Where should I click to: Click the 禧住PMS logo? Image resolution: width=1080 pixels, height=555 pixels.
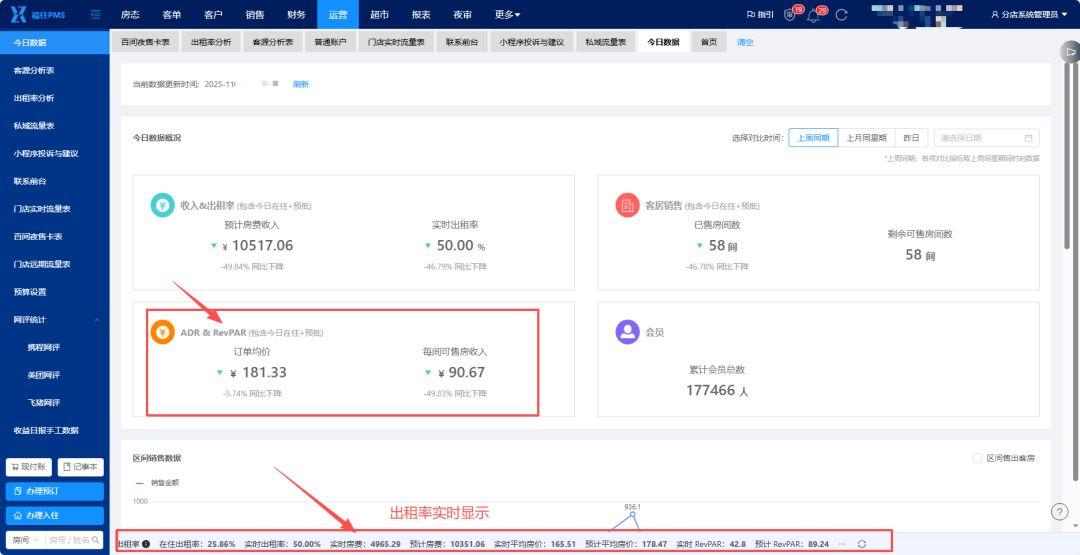(x=39, y=14)
